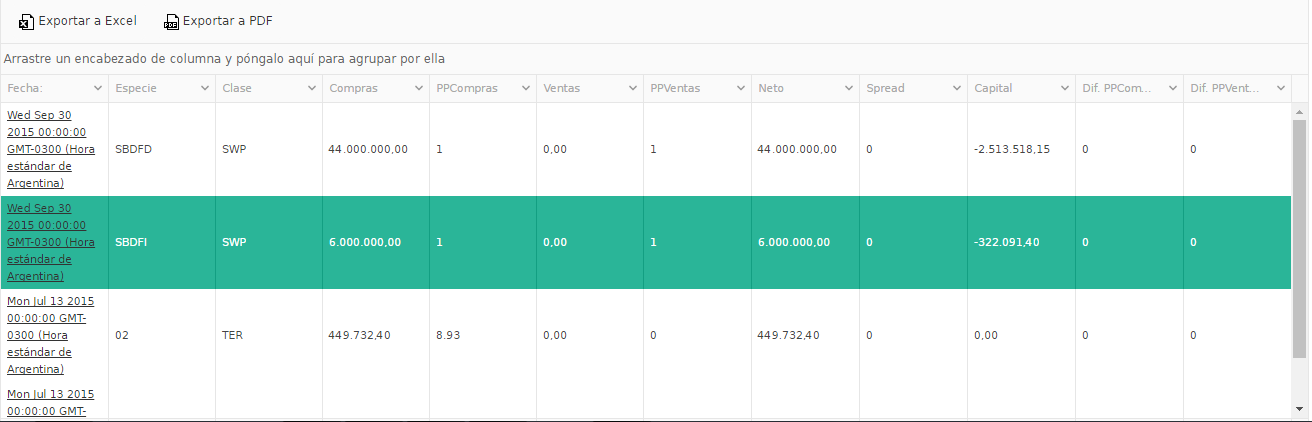Open the Capital column menu arrow
Viewport: 1312px width, 422px height.
point(1064,88)
